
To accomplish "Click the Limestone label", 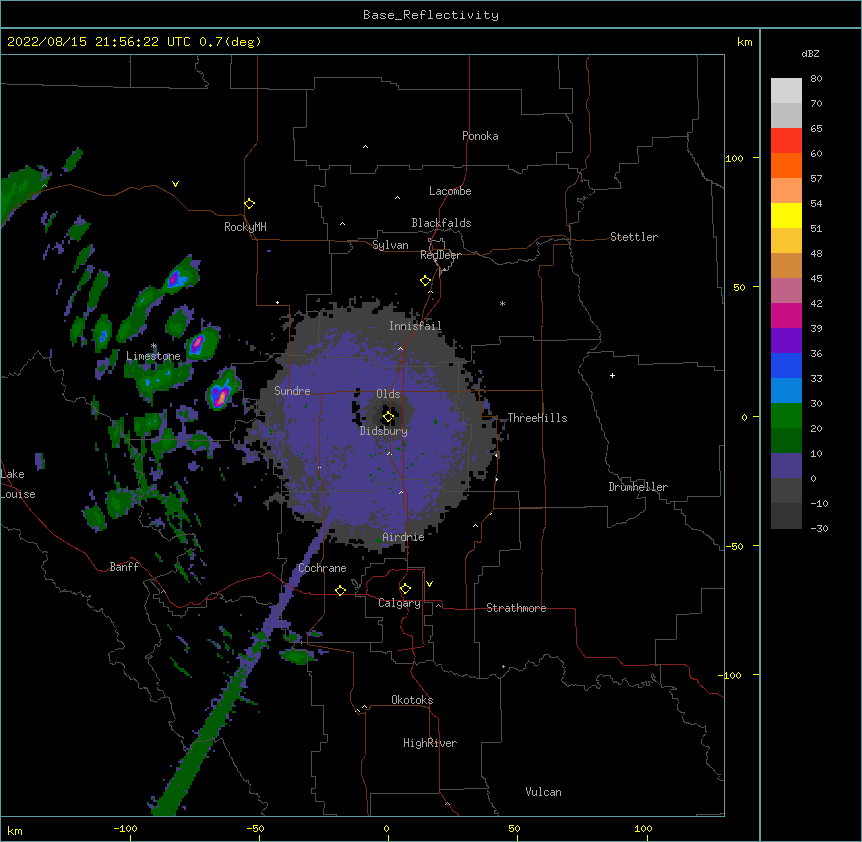I will point(153,356).
